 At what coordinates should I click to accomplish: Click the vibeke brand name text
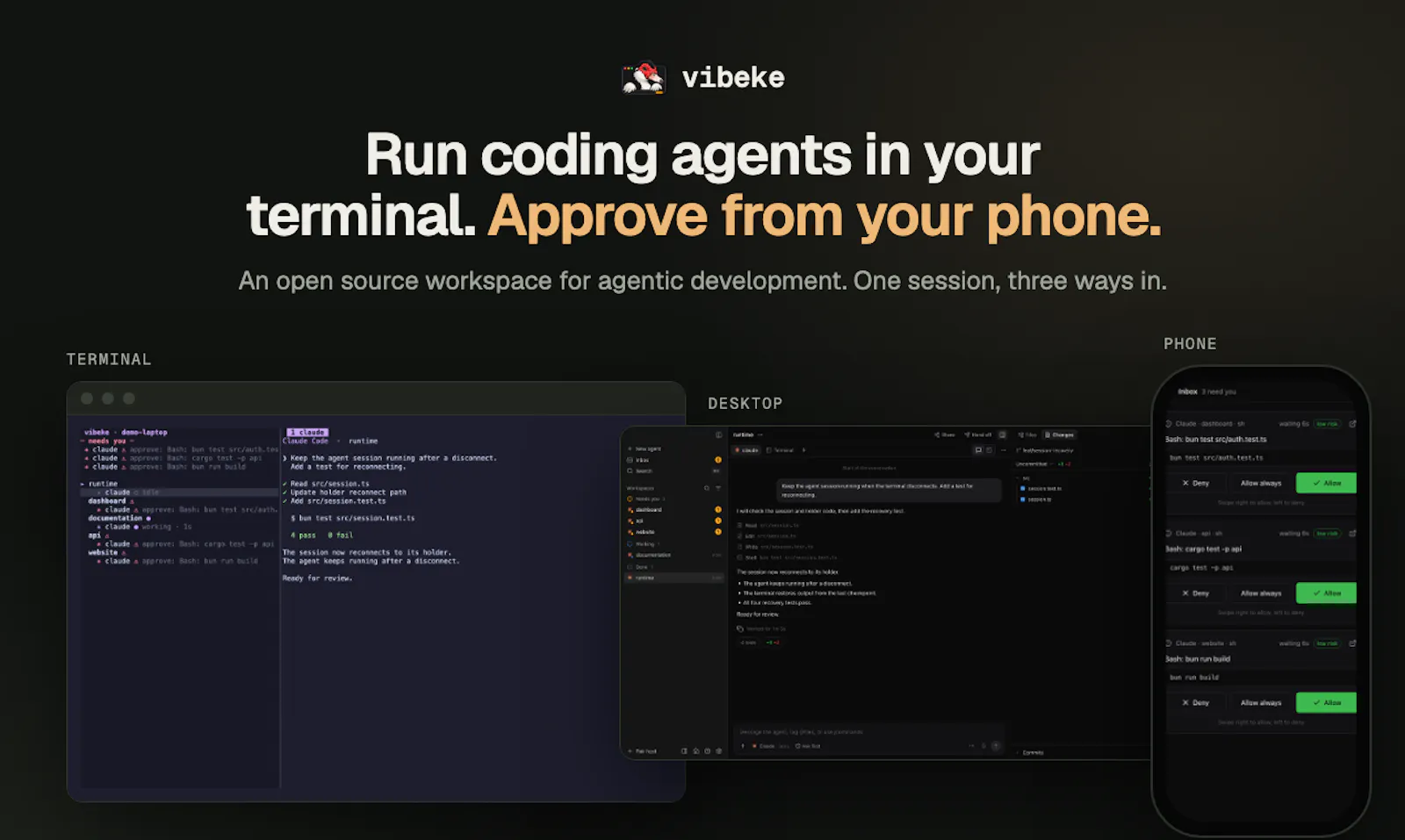click(x=733, y=77)
